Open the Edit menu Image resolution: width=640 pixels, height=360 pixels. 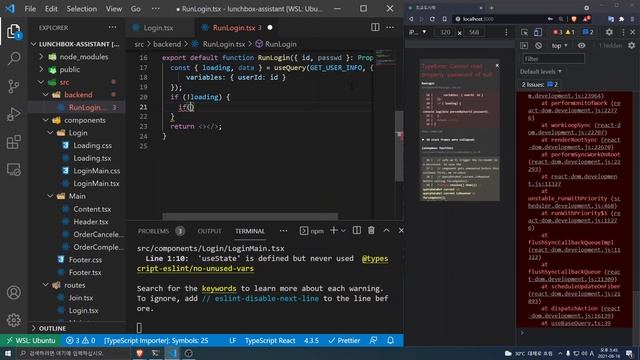(51, 9)
